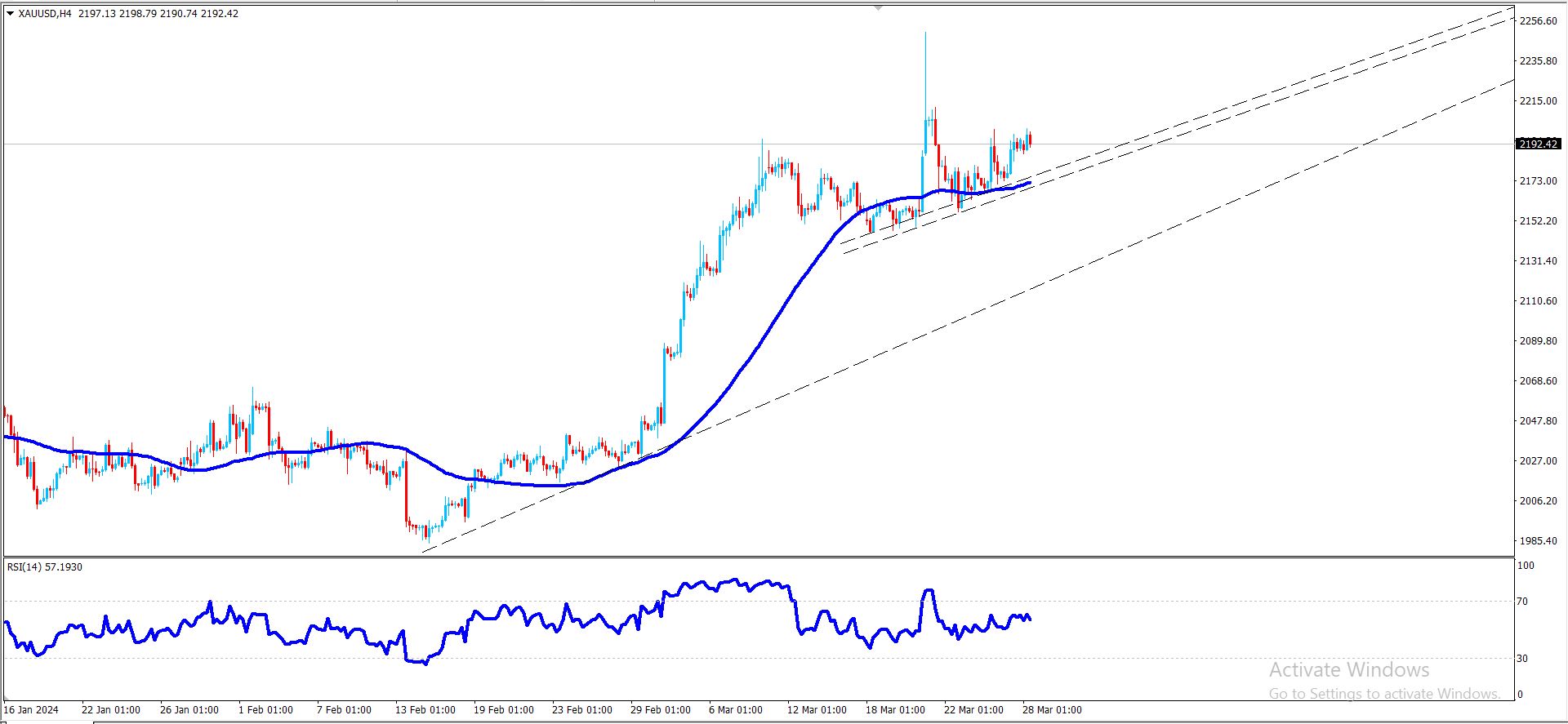Click the 2110.60 price scale label
1568x724 pixels.
point(1538,301)
